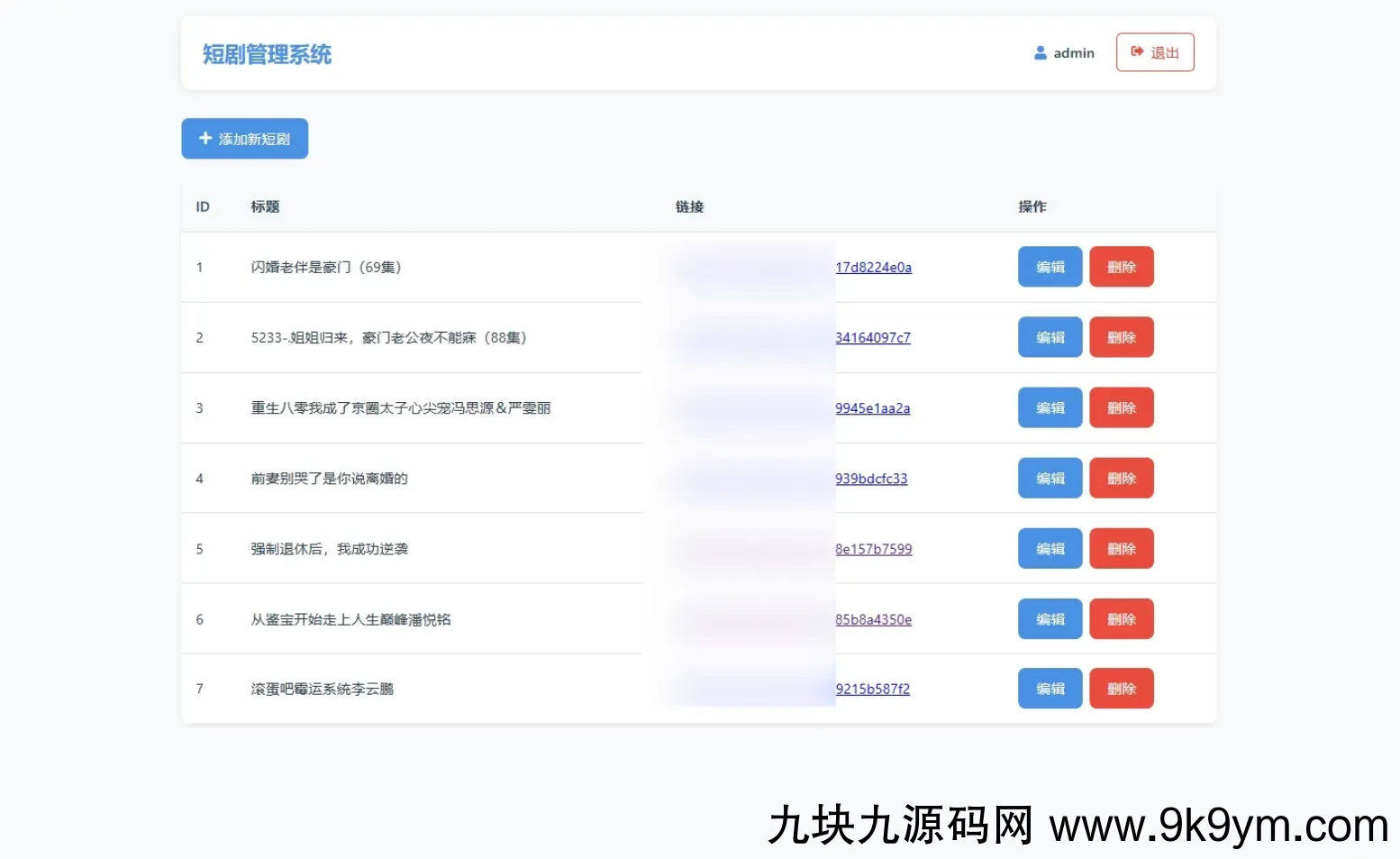This screenshot has height=859, width=1400.
Task: Edit row 3 drama 重生八零
Action: pyautogui.click(x=1050, y=408)
